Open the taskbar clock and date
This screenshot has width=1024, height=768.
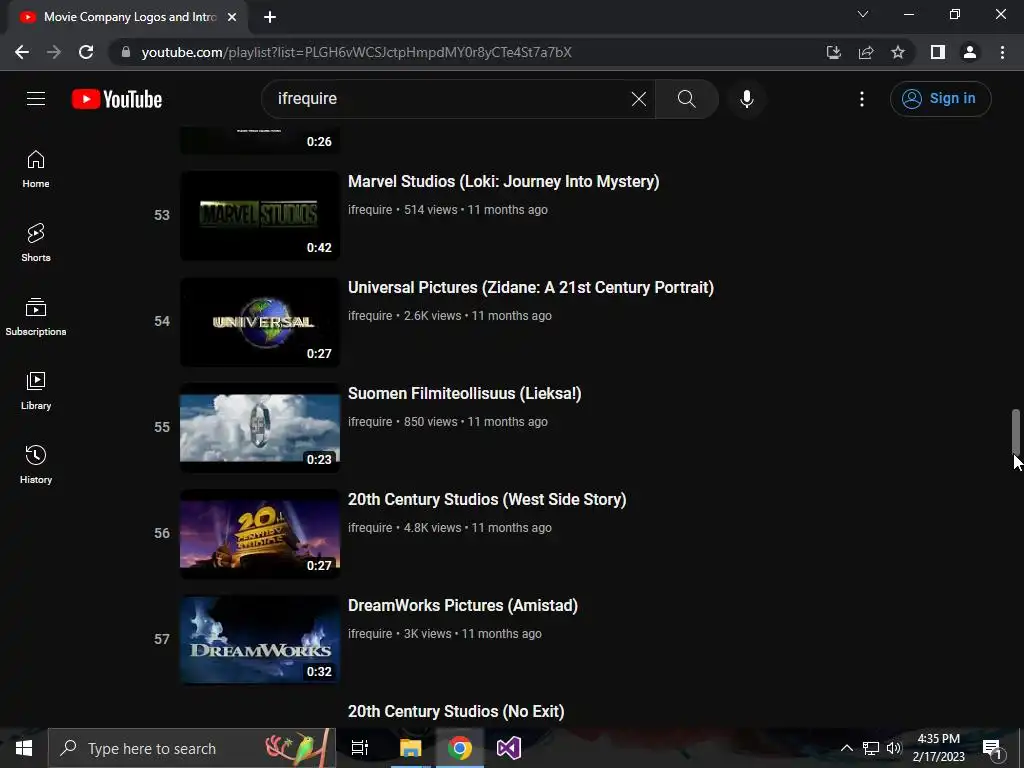pyautogui.click(x=938, y=748)
